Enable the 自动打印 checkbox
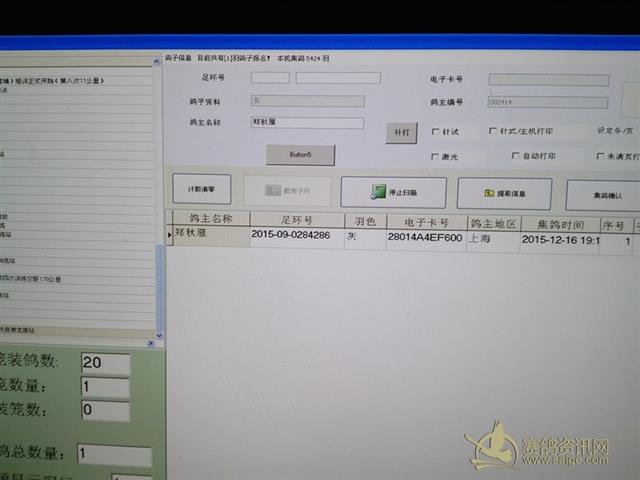 (x=515, y=156)
